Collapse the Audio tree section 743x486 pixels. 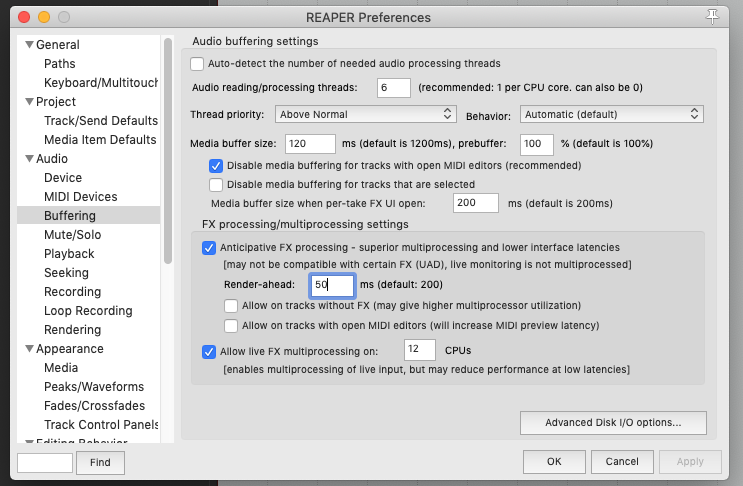pyautogui.click(x=29, y=158)
